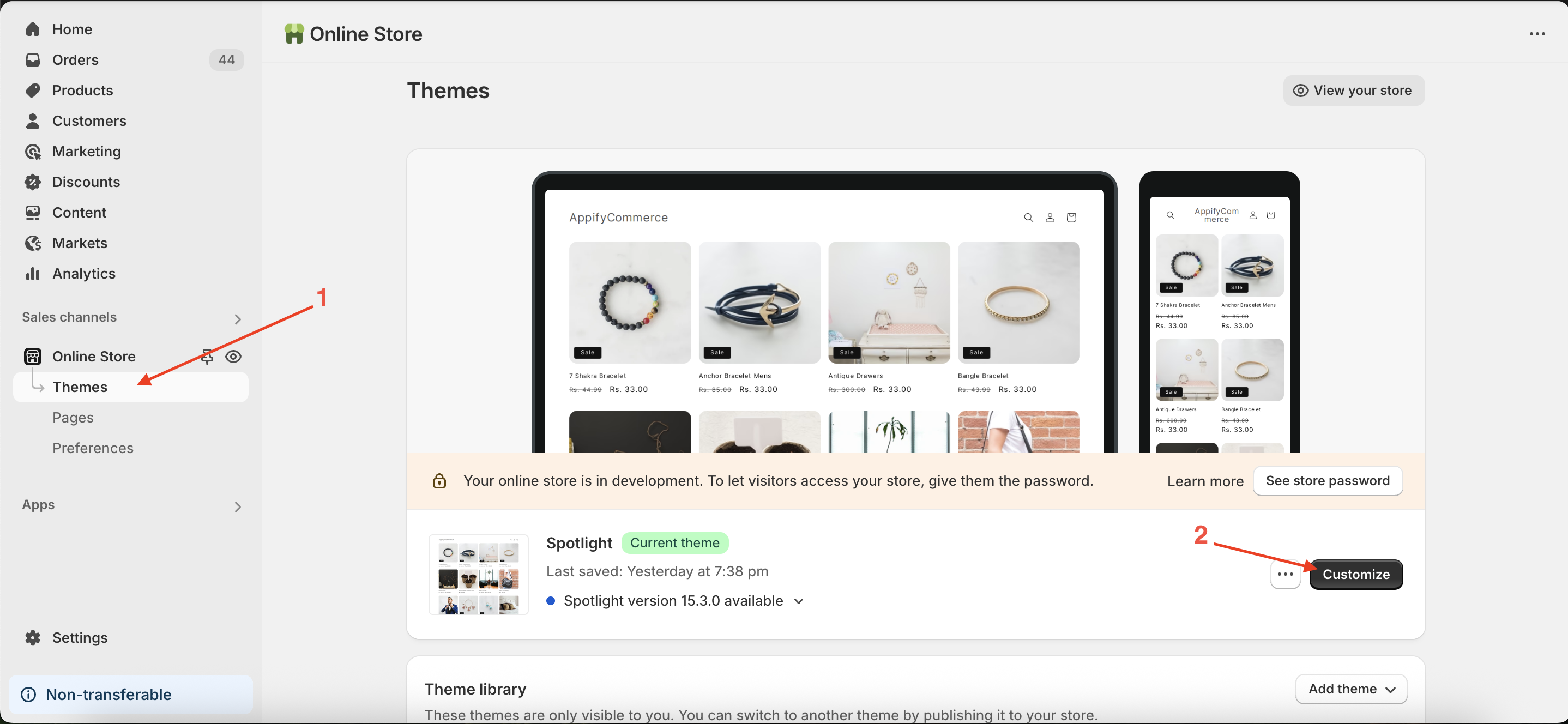Open Marketing in the sidebar
This screenshot has height=724, width=1568.
[87, 151]
